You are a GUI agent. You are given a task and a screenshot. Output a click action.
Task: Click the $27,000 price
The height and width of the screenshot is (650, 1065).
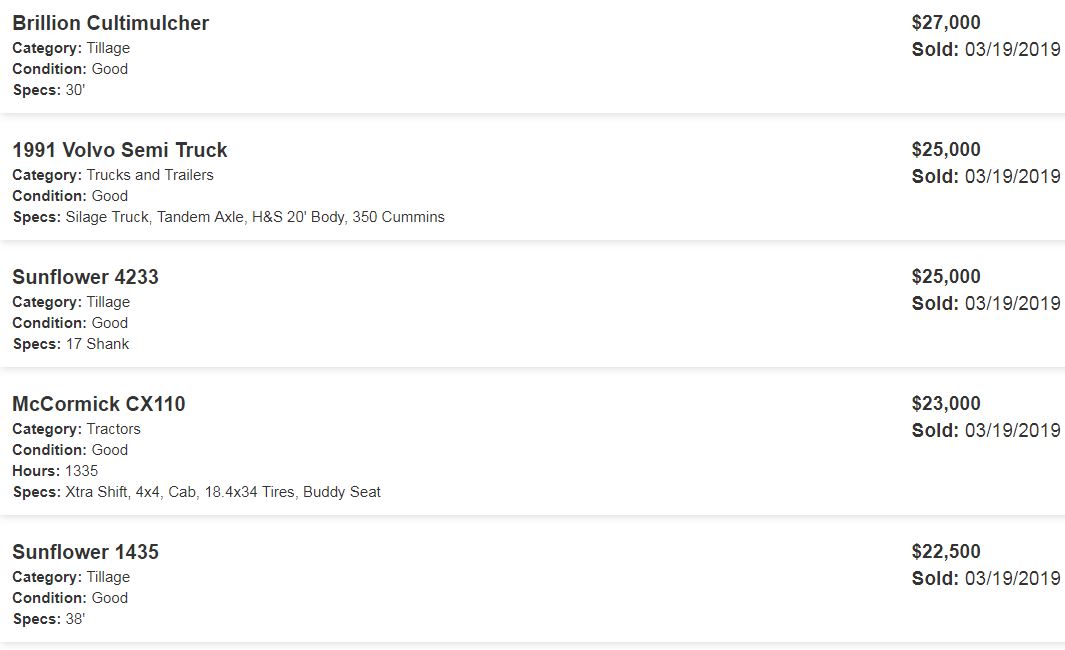pyautogui.click(x=946, y=23)
